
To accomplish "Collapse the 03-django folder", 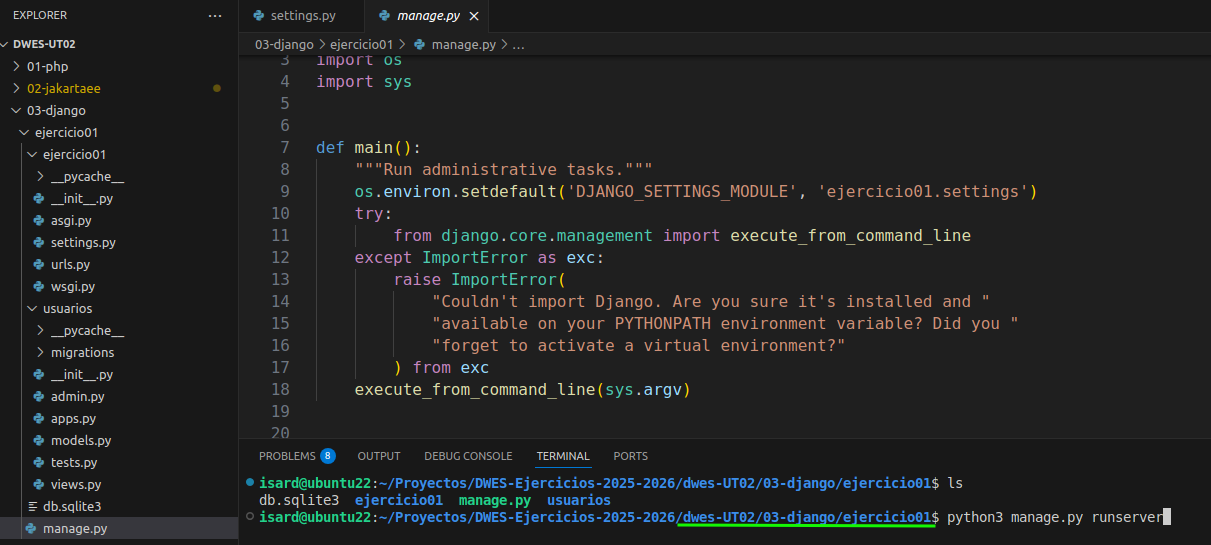I will (x=55, y=110).
